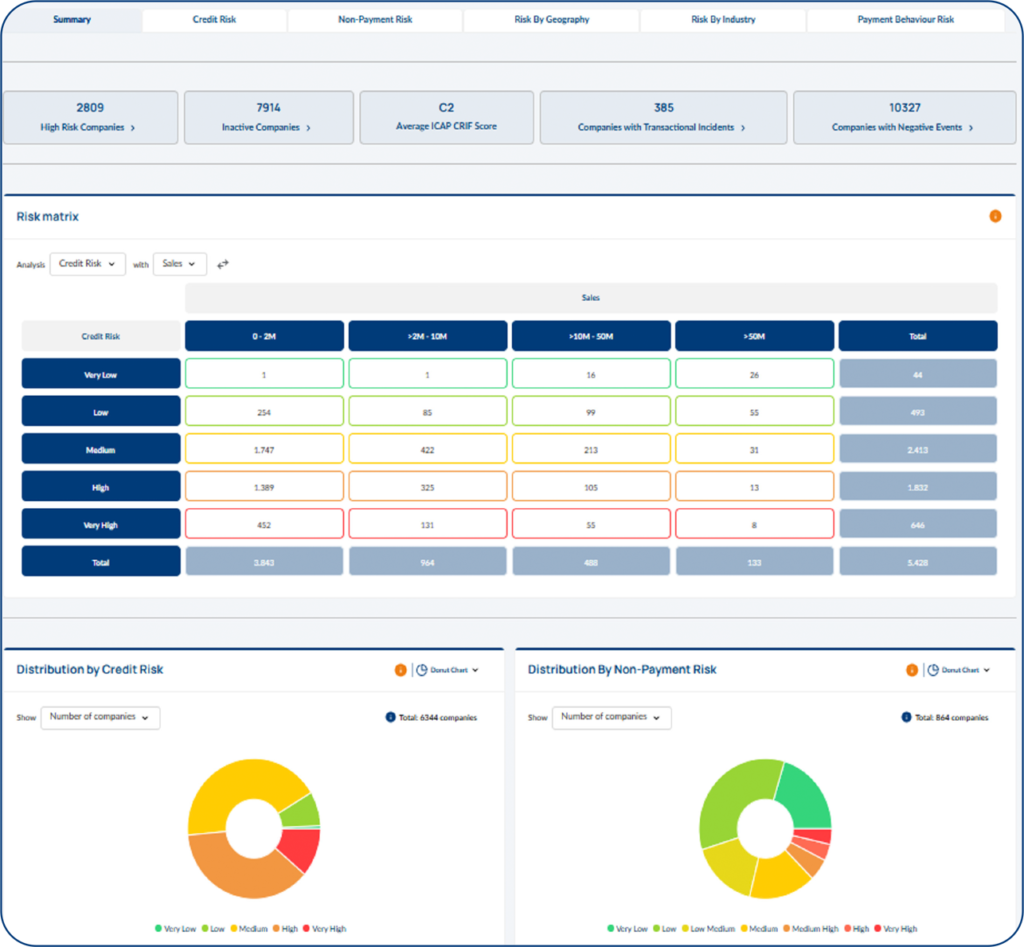Toggle Very High legend in Credit Risk chart
1024x947 pixels.
pyautogui.click(x=324, y=929)
